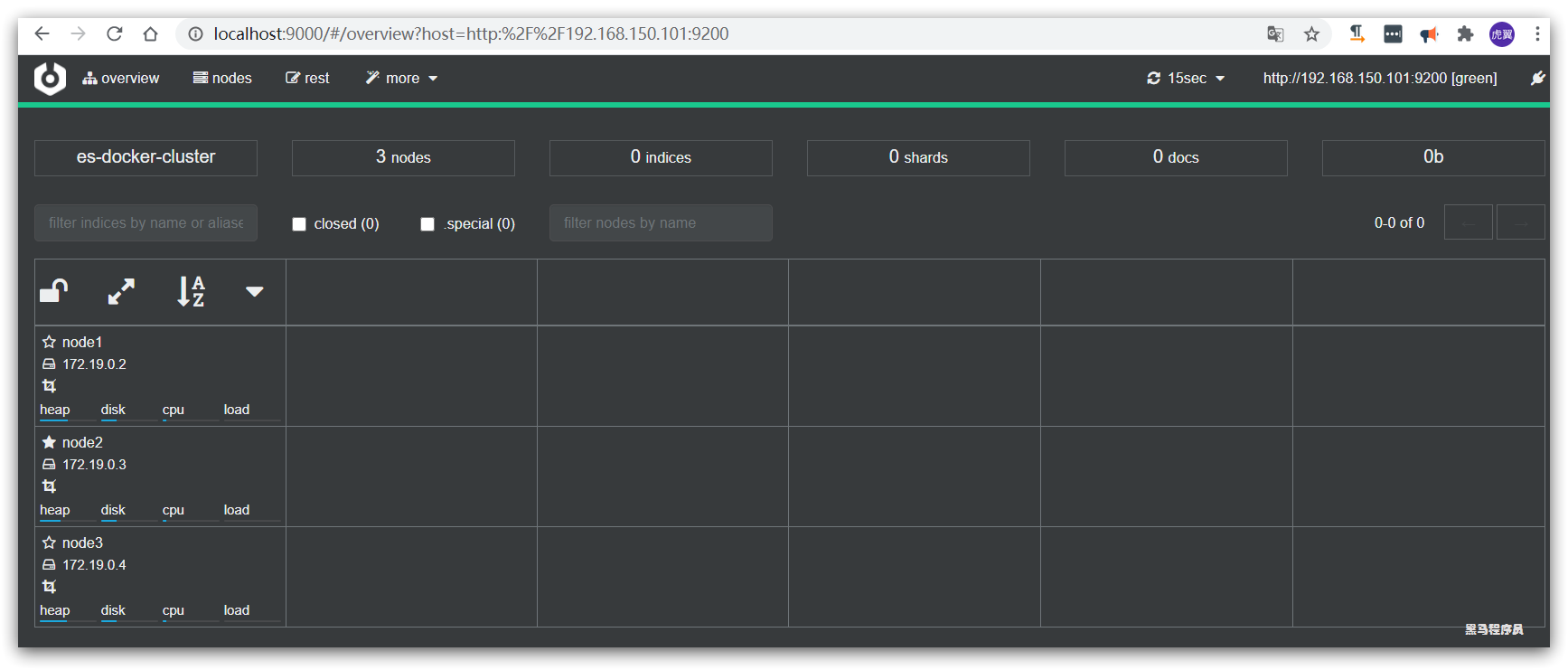The image size is (1568, 670).
Task: Click the expand arrows icon
Action: tap(121, 291)
